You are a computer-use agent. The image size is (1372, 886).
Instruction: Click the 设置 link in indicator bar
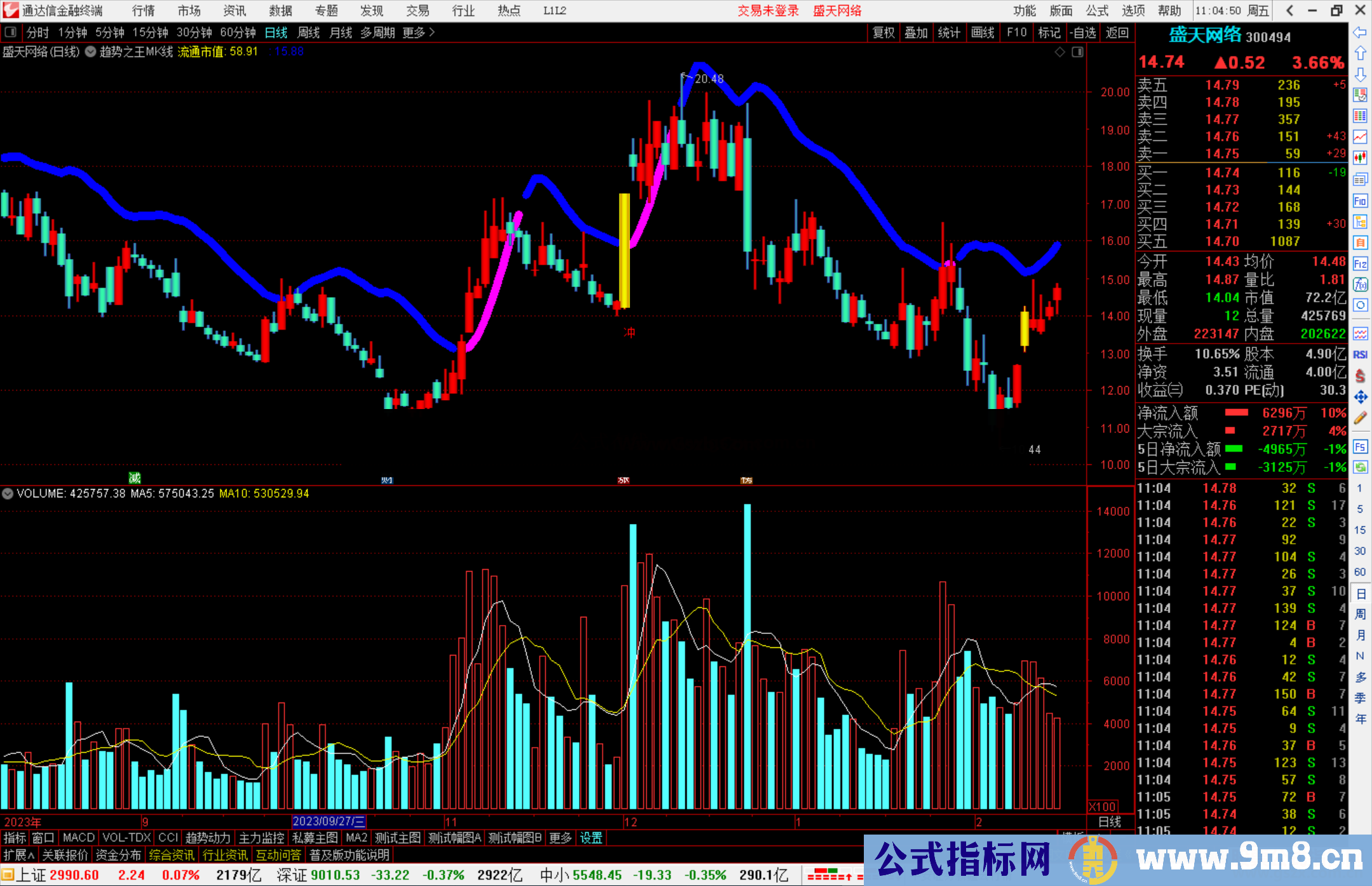(591, 838)
